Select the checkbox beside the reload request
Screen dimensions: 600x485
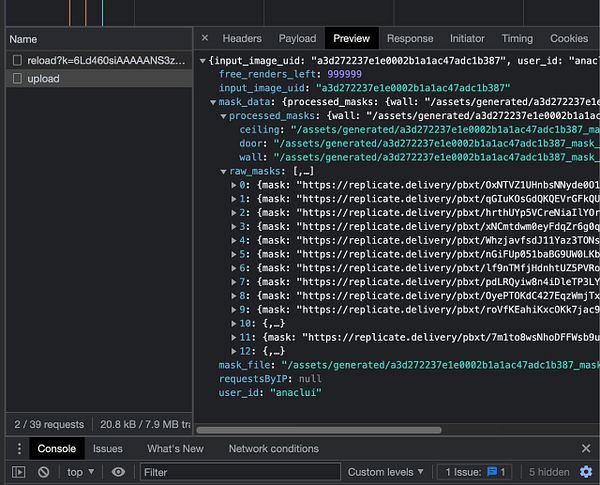point(18,61)
